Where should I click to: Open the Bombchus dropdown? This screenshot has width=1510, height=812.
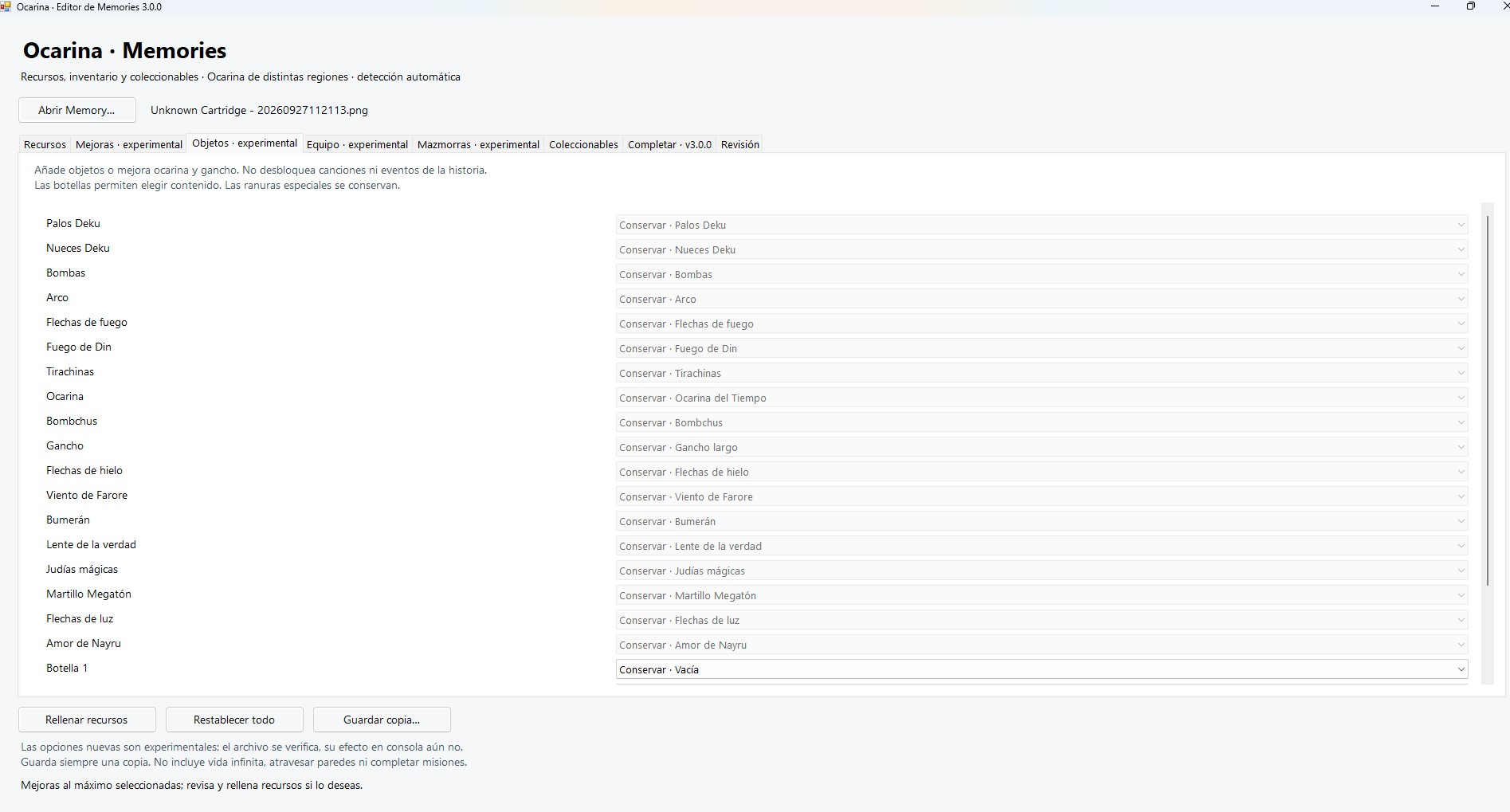(x=1041, y=422)
